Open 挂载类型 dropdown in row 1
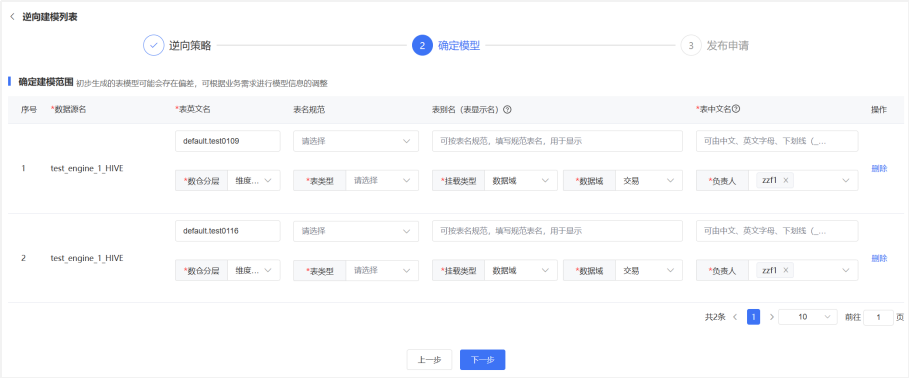This screenshot has height=378, width=909. coord(521,180)
